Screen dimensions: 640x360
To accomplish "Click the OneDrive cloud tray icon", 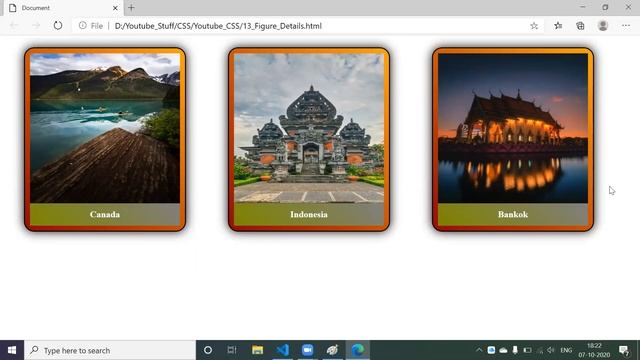I will tap(503, 350).
